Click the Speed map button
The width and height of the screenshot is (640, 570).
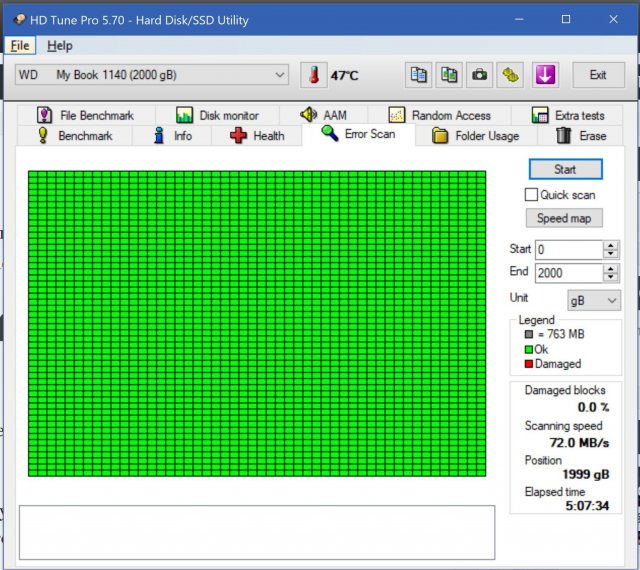[564, 218]
